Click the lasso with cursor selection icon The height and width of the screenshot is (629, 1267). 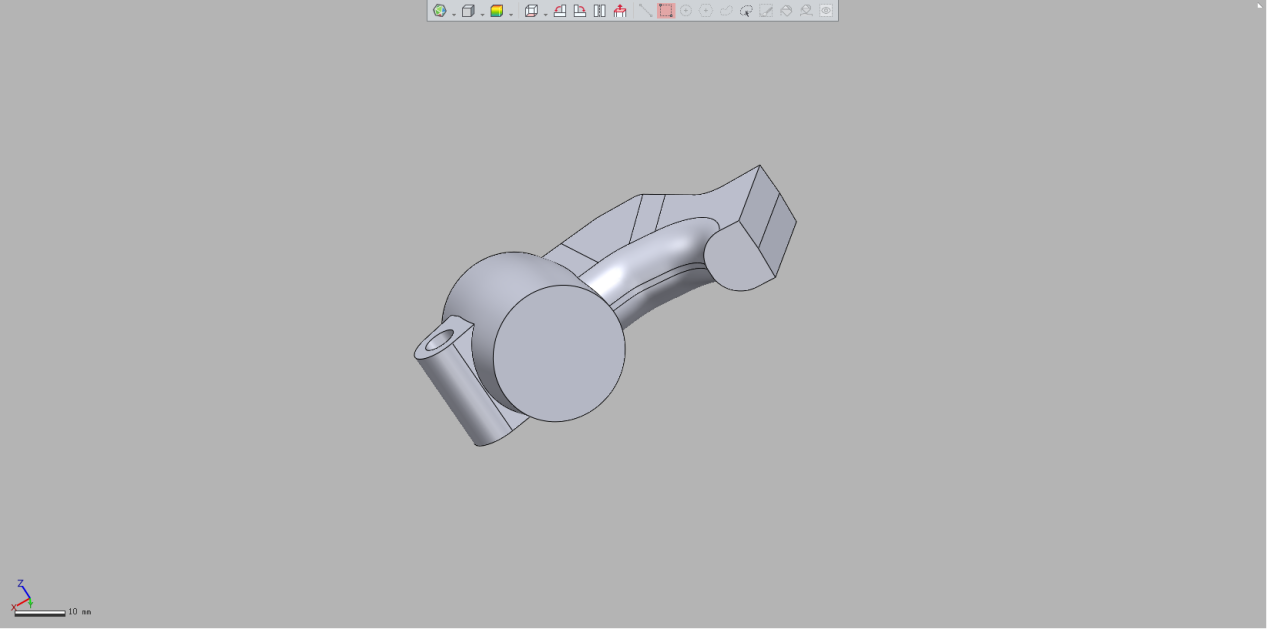(746, 11)
